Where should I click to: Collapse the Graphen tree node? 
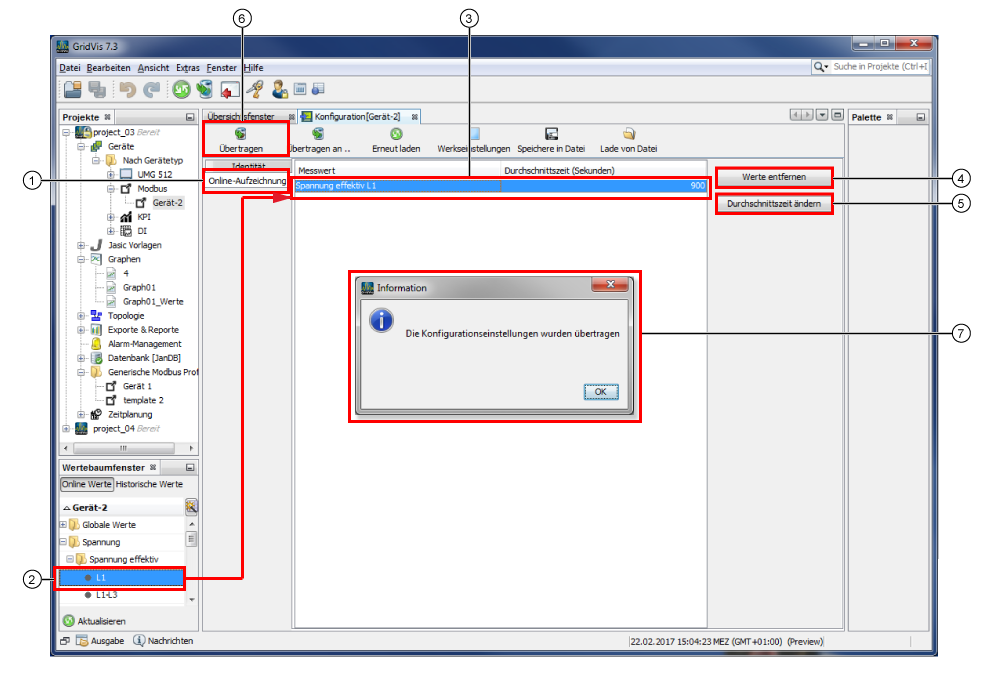coord(81,259)
